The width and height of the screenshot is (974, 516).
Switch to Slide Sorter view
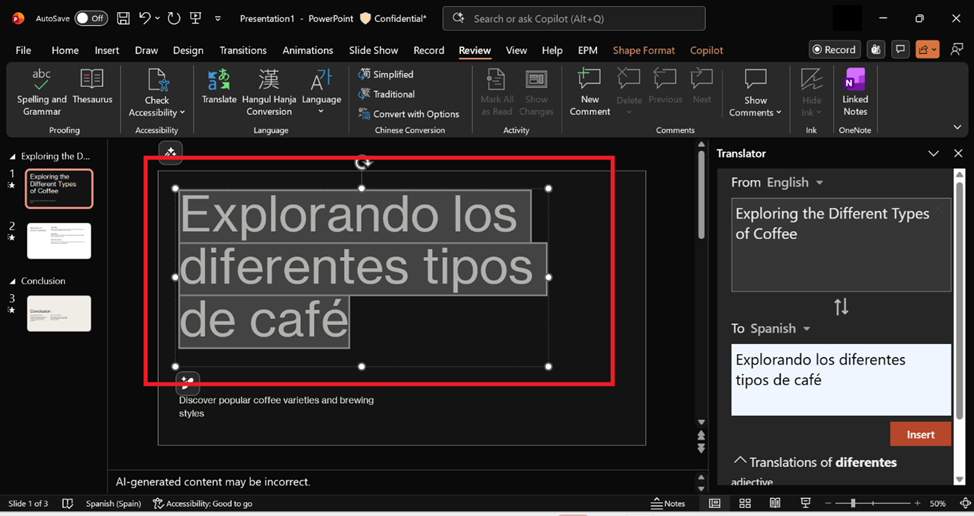click(745, 504)
